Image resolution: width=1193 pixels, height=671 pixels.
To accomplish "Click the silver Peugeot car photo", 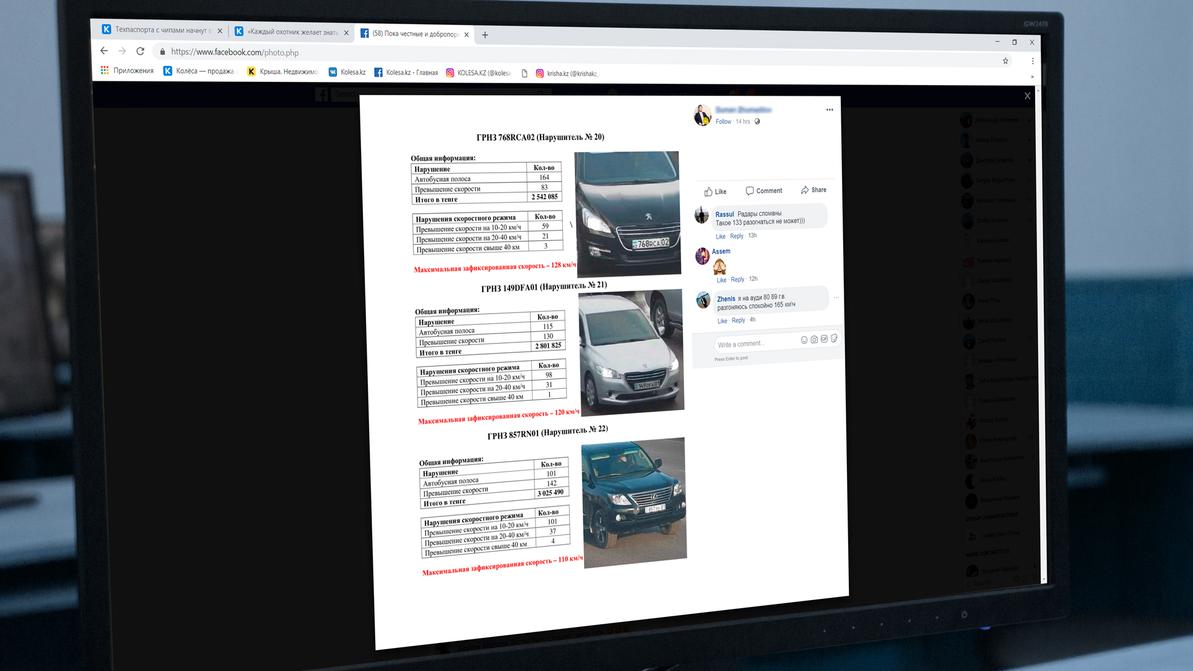I will tap(631, 352).
